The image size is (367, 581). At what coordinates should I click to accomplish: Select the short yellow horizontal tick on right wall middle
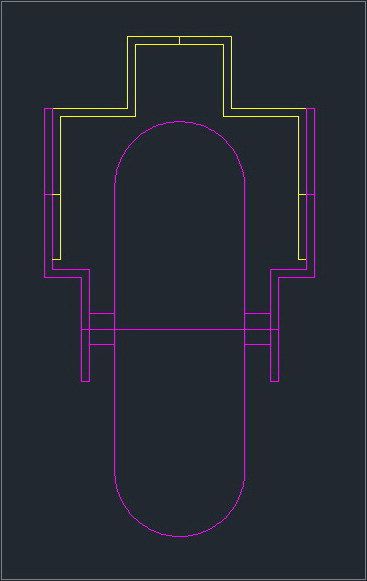[x=302, y=194]
